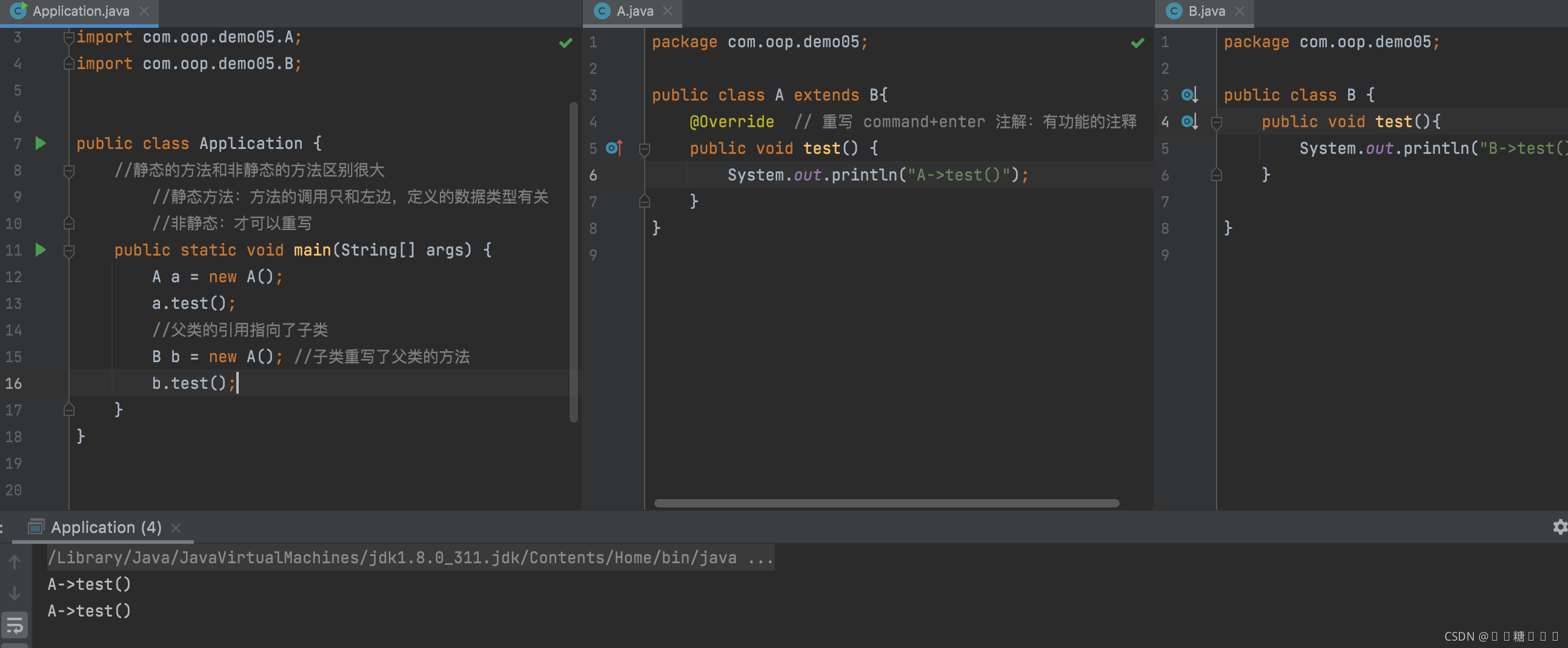Click 'B b = new A();' statement

[218, 357]
